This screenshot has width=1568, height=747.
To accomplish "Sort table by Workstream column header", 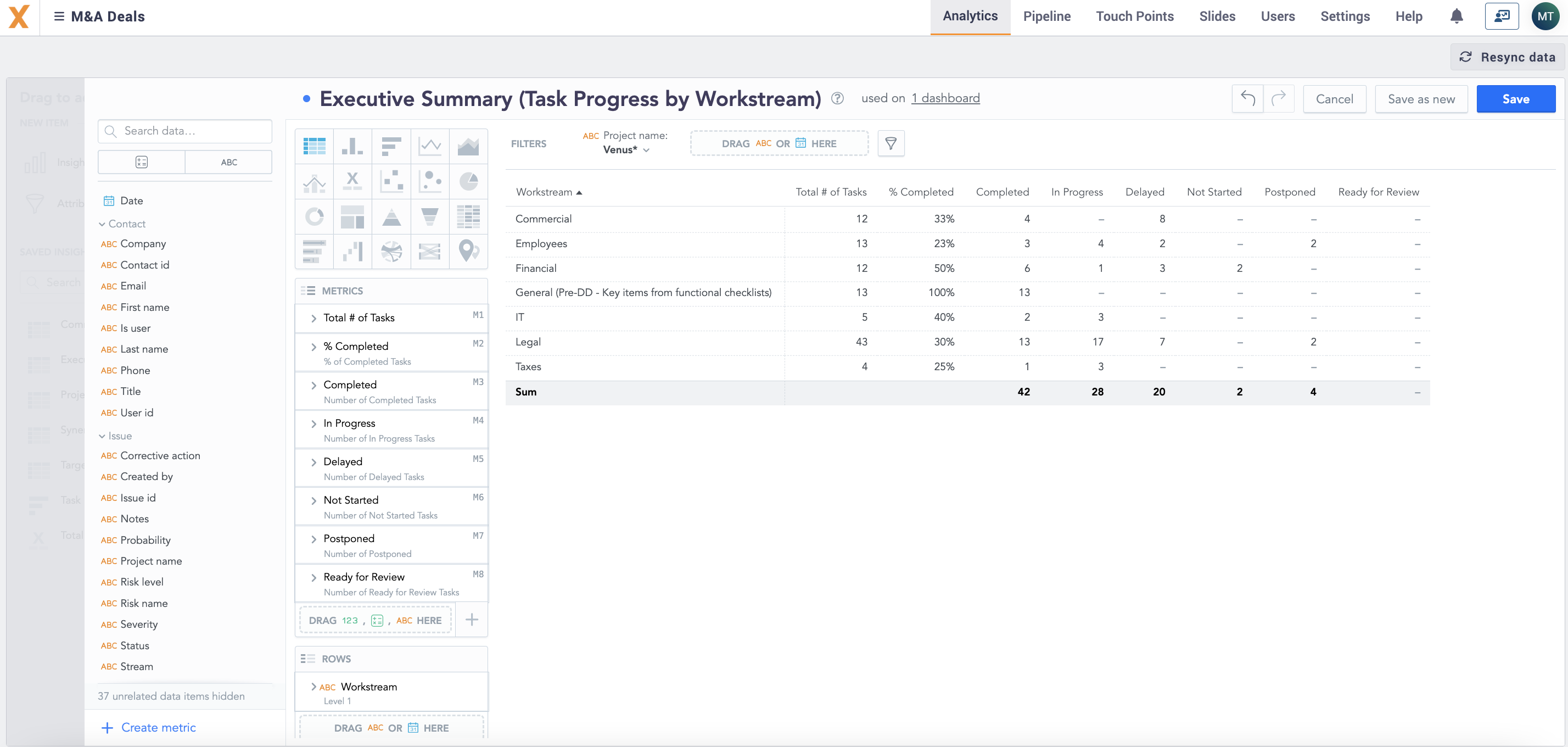I will (548, 192).
